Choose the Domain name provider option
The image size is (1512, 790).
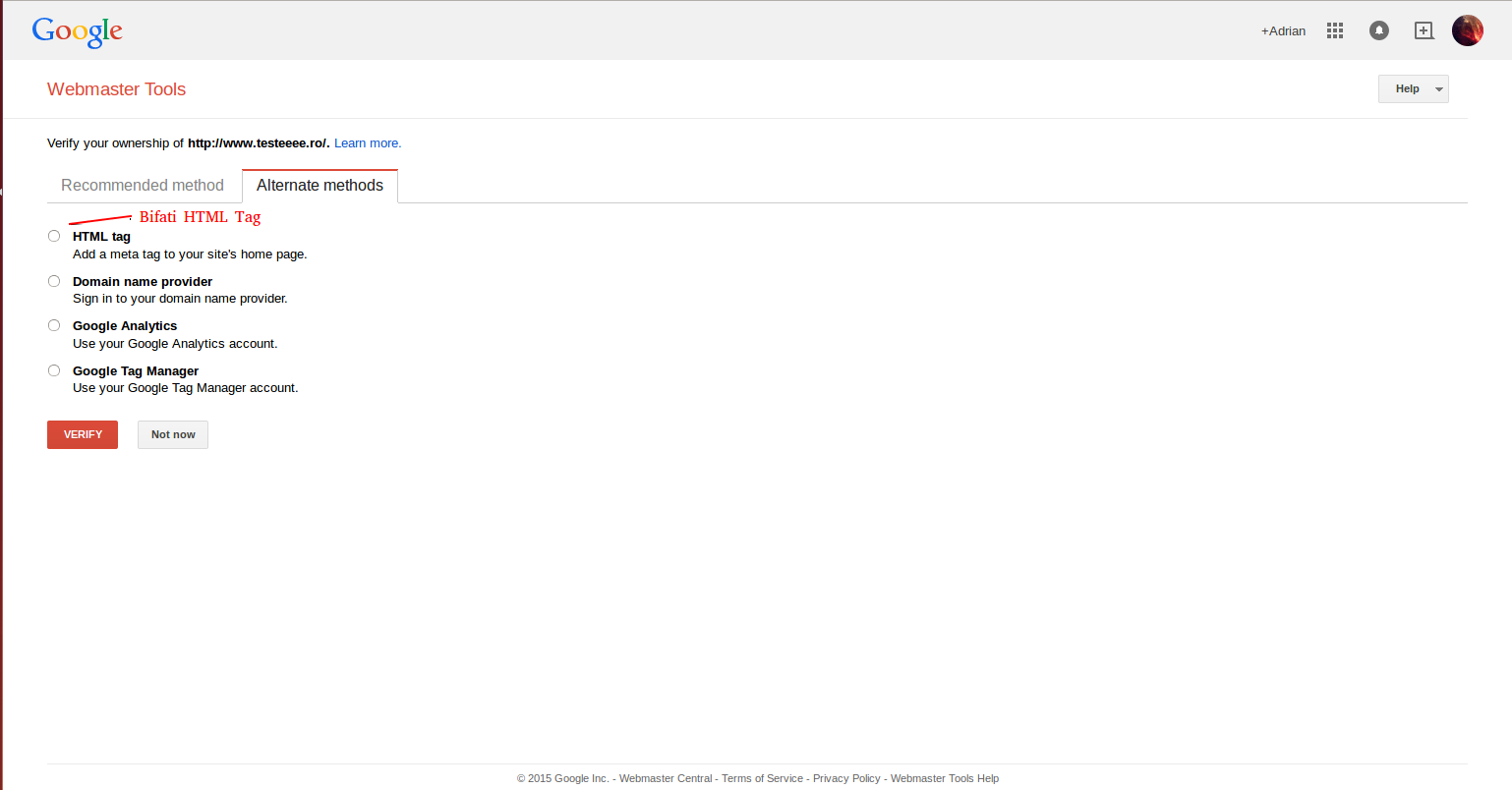(54, 281)
